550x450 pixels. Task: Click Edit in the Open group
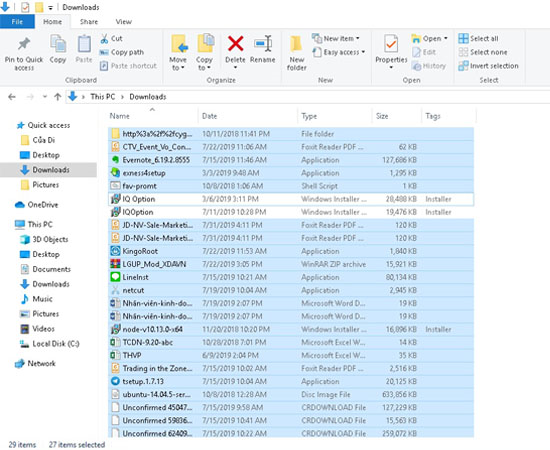tap(424, 52)
